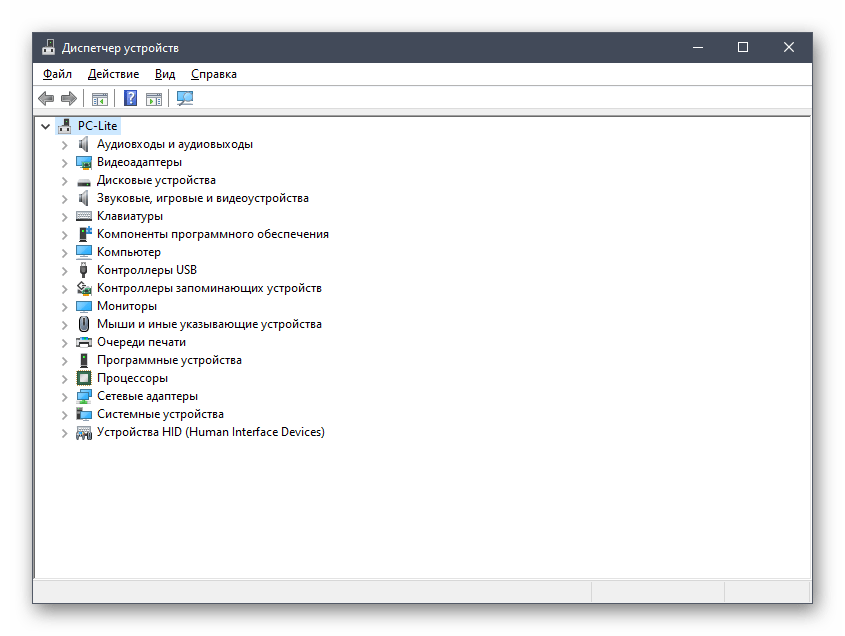Viewport: 845px width, 636px height.
Task: Show or hide the console tree toolbar icon
Action: click(x=100, y=99)
